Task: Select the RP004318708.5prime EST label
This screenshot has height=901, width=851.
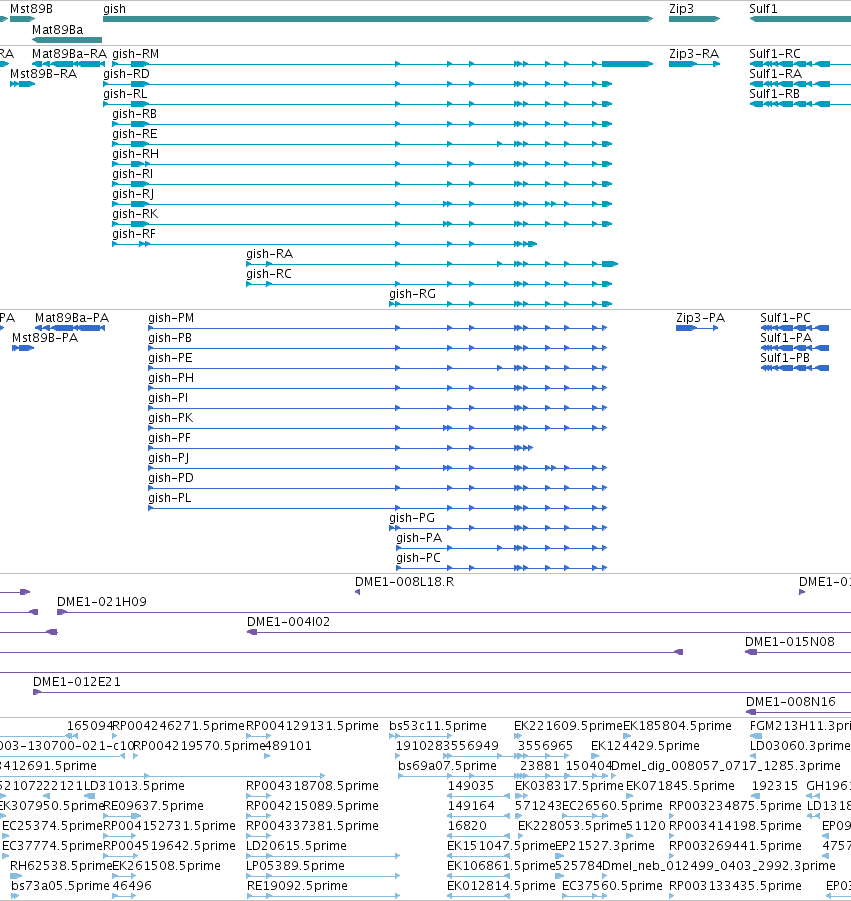Action: 313,786
